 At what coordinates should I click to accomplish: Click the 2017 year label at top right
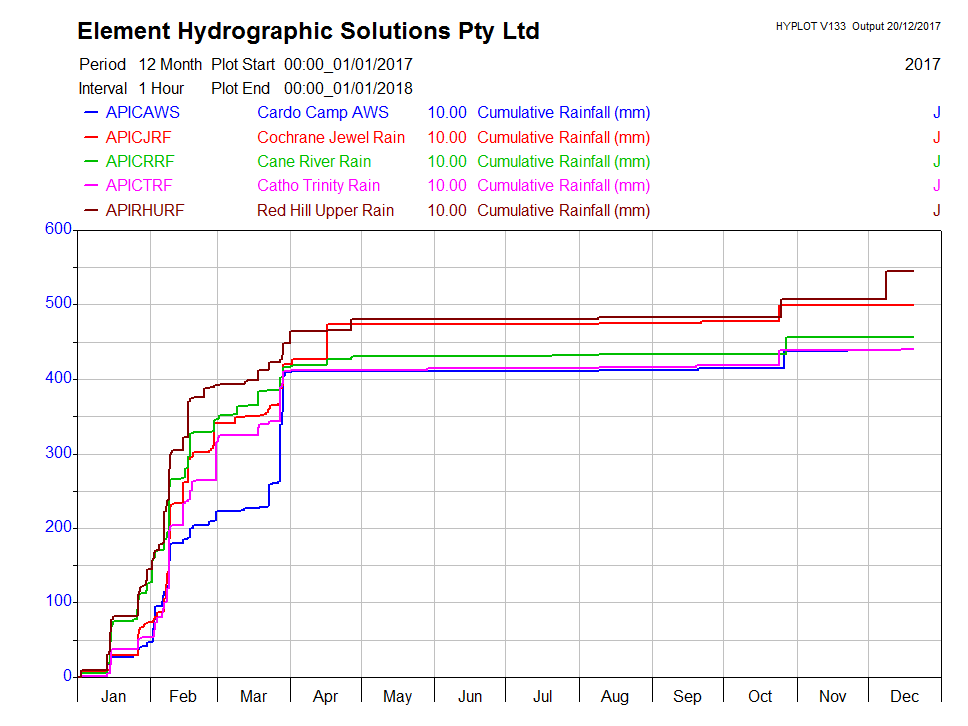coord(922,65)
